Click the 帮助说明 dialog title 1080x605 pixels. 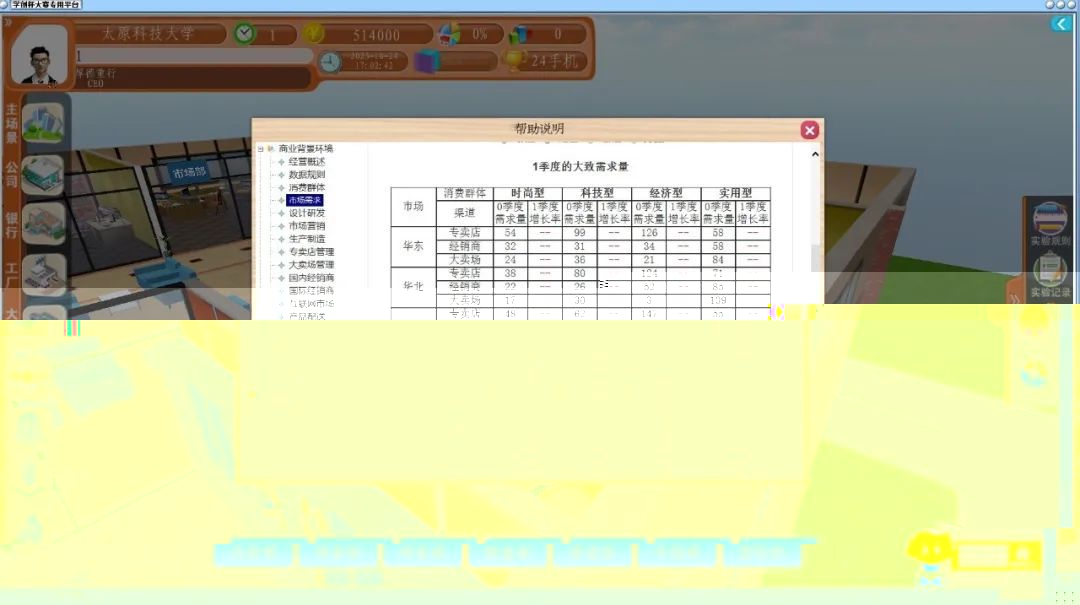(x=539, y=129)
